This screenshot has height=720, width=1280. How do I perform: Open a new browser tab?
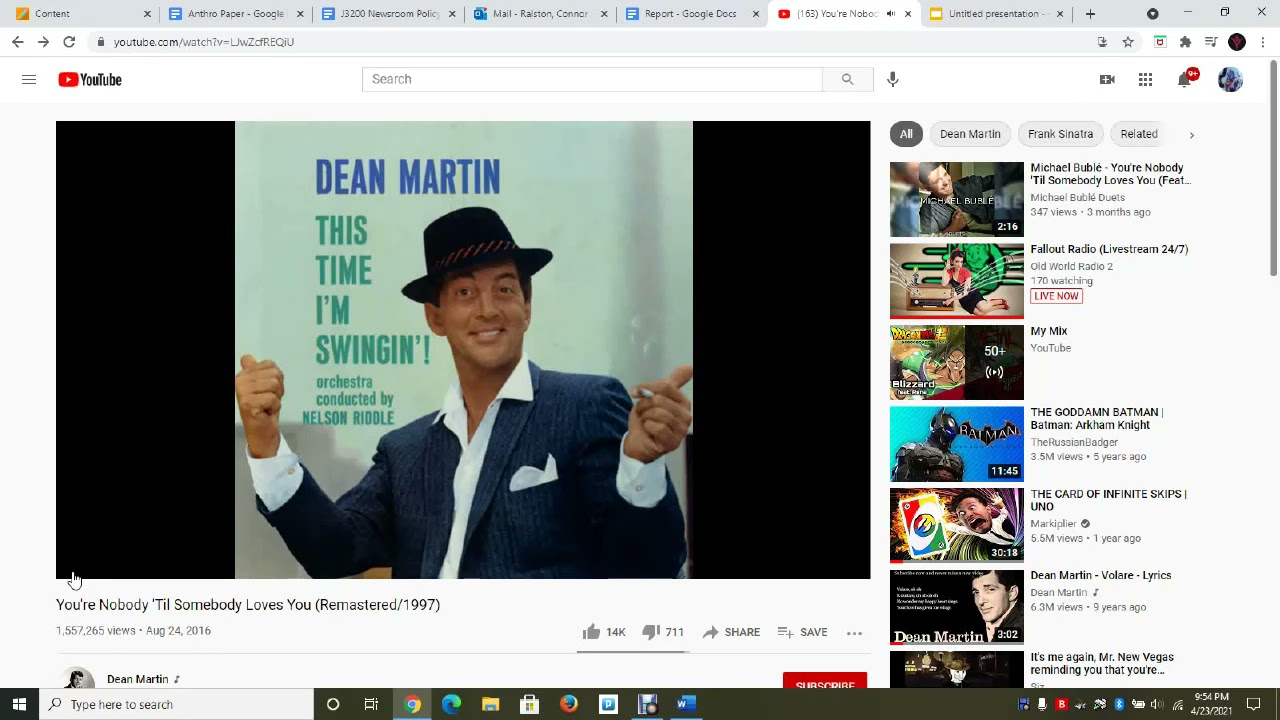[1090, 14]
